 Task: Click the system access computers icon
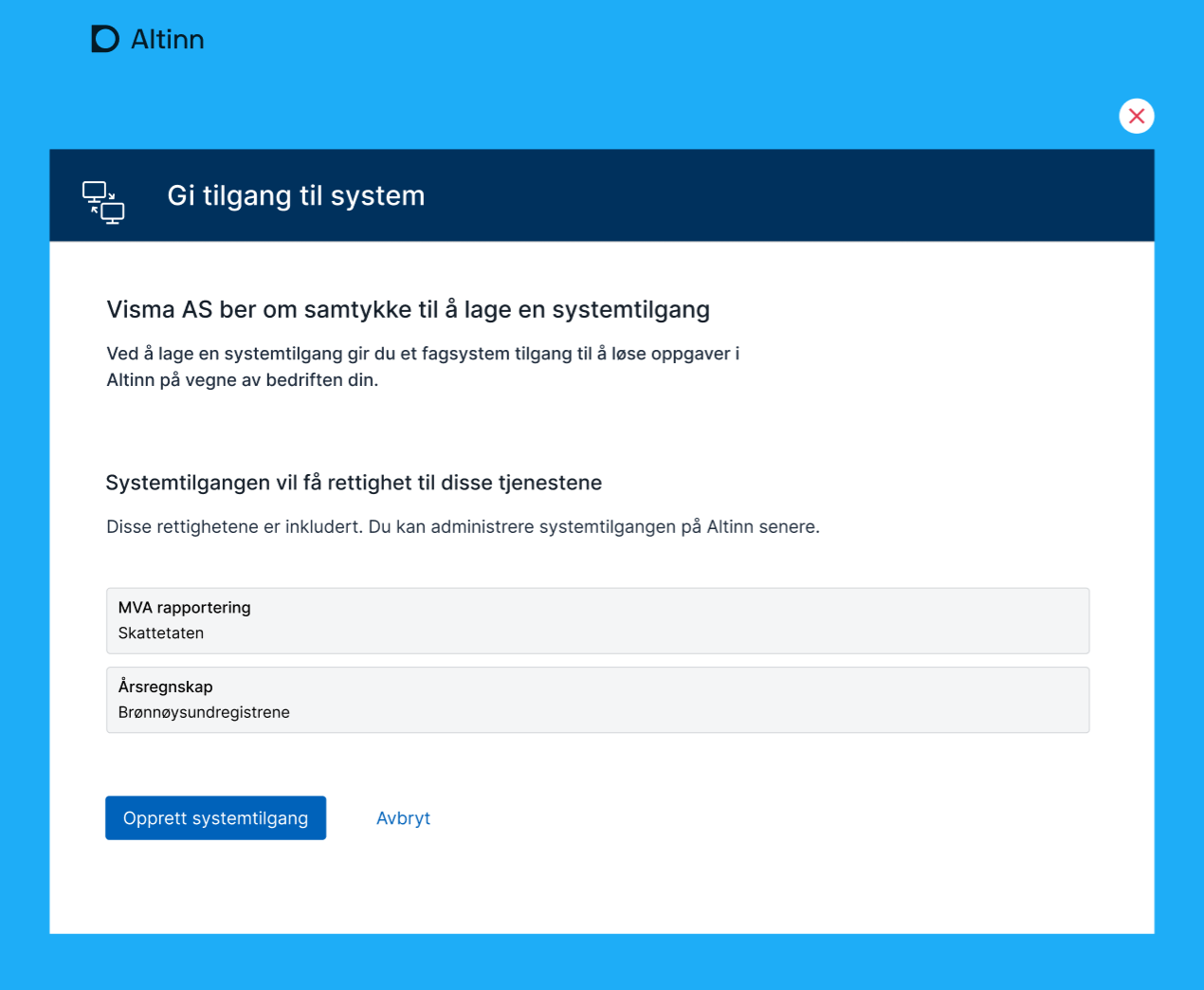[103, 202]
